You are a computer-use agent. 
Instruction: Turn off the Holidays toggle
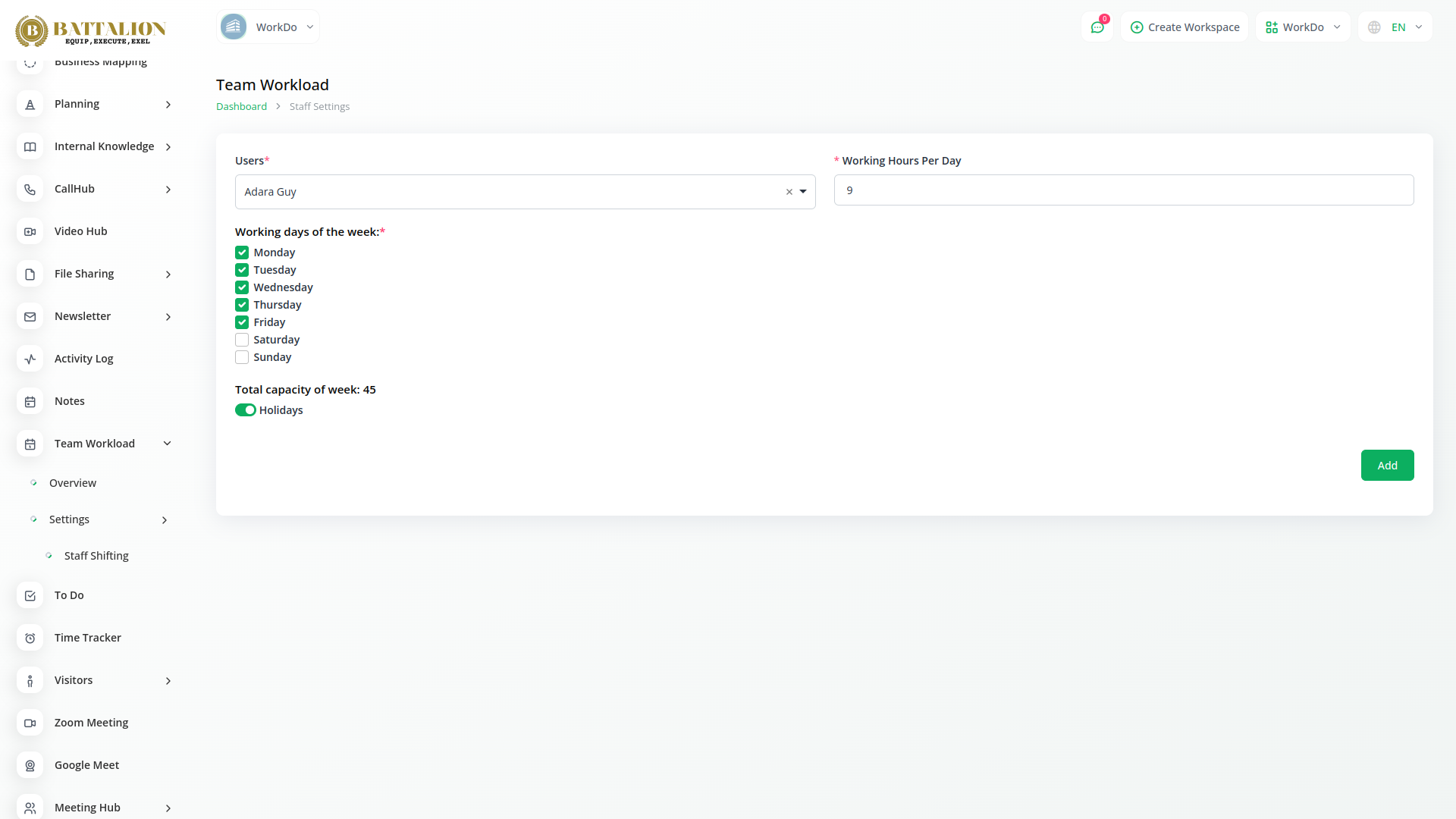pyautogui.click(x=245, y=410)
